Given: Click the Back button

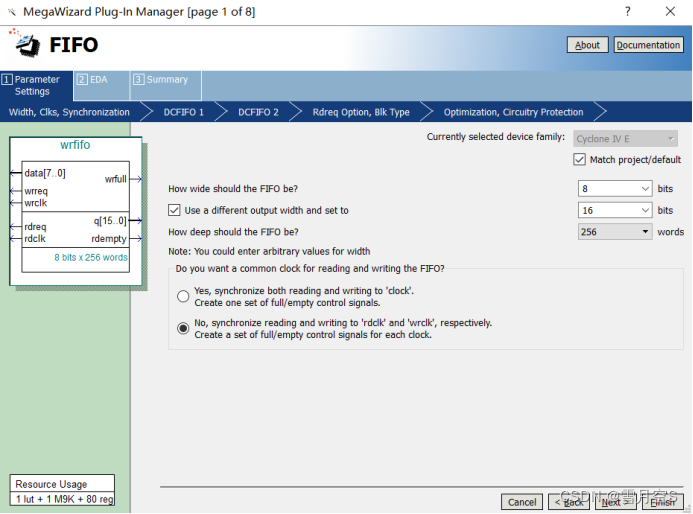Looking at the screenshot, I should click(569, 502).
